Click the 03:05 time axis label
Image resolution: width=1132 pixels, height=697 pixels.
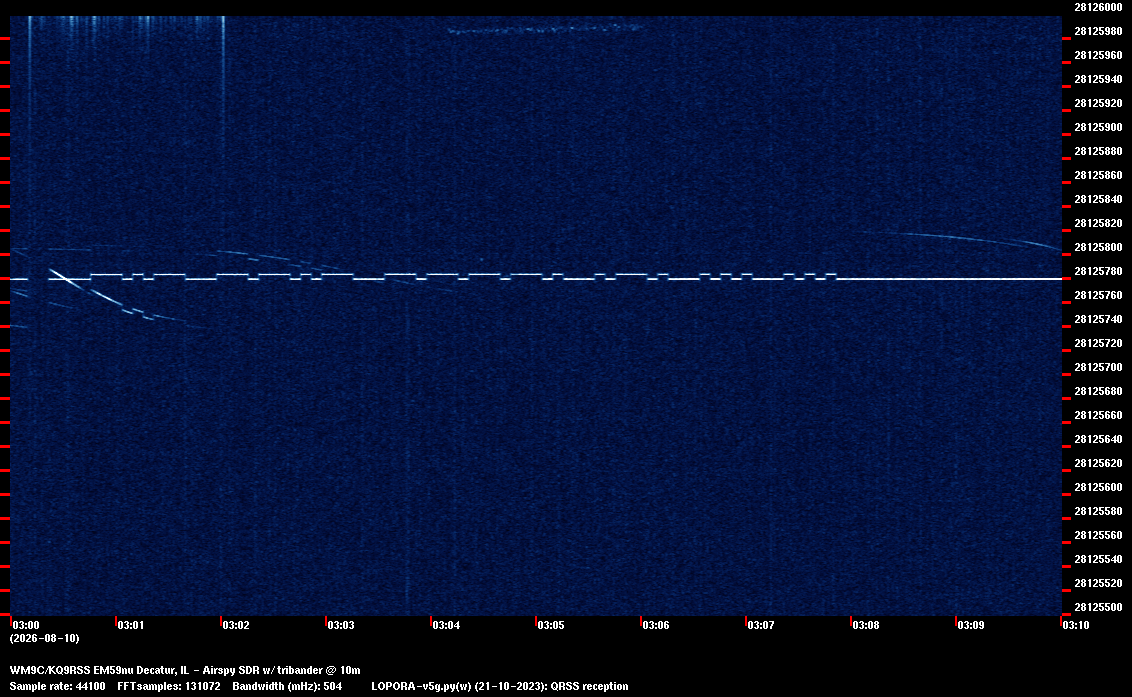pyautogui.click(x=551, y=625)
